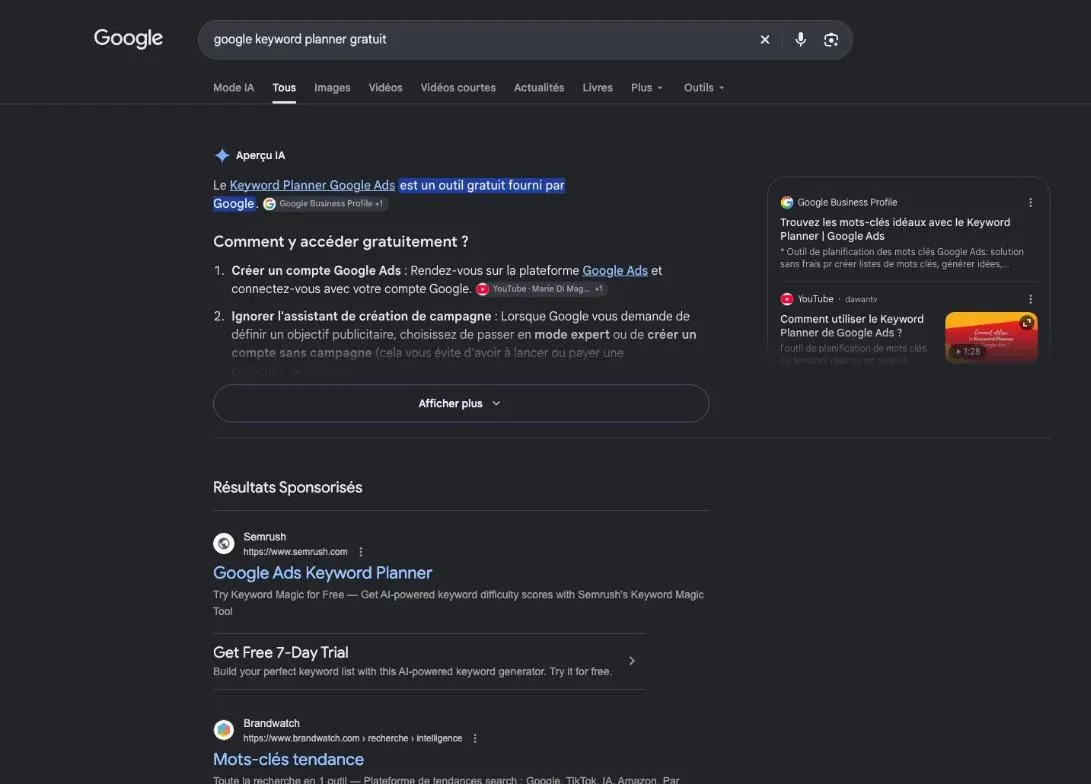Open Mots-clés tendance sponsored result

[x=288, y=760]
